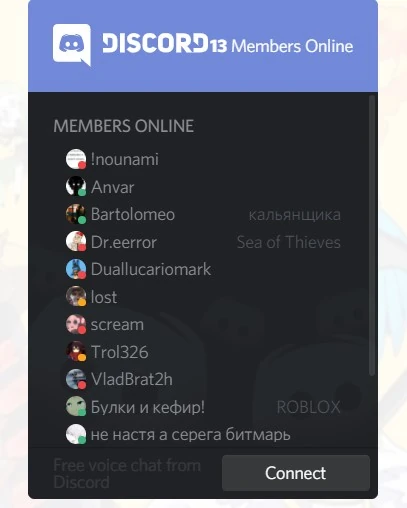407x508 pixels.
Task: Click the avatar next to lost
Action: tap(76, 296)
